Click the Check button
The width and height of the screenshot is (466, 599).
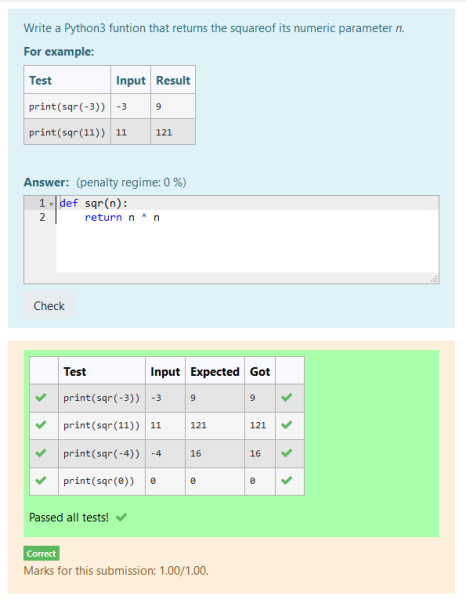[49, 306]
